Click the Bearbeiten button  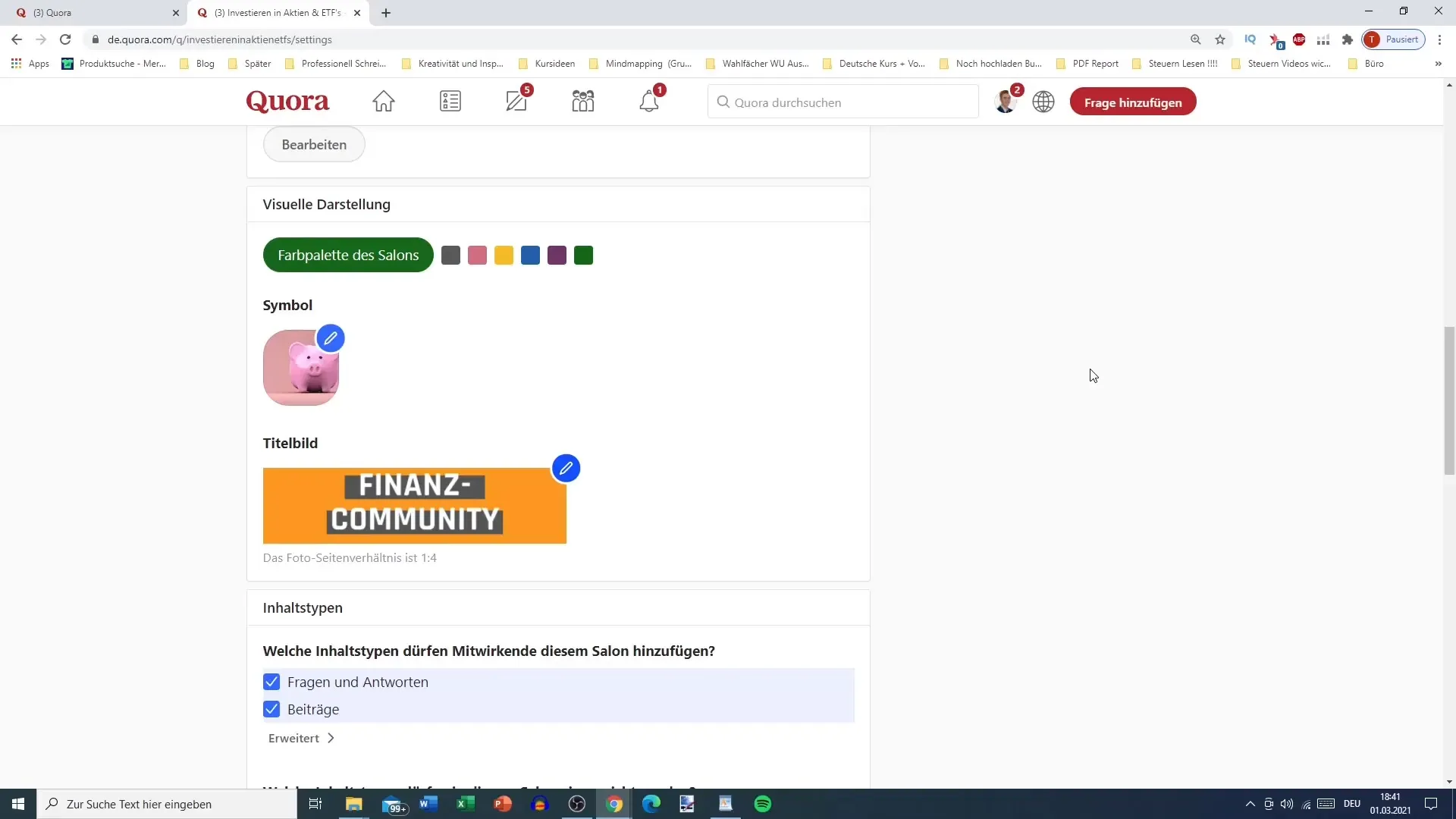click(x=314, y=144)
